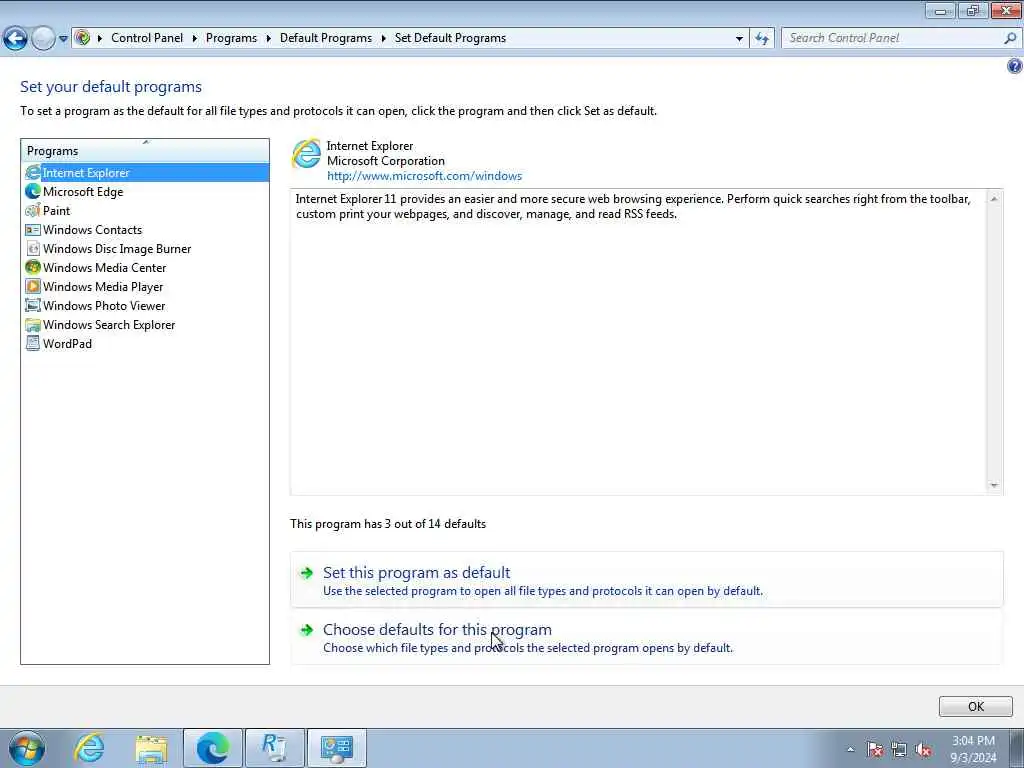
Task: Open Help via the question mark icon
Action: (1014, 66)
